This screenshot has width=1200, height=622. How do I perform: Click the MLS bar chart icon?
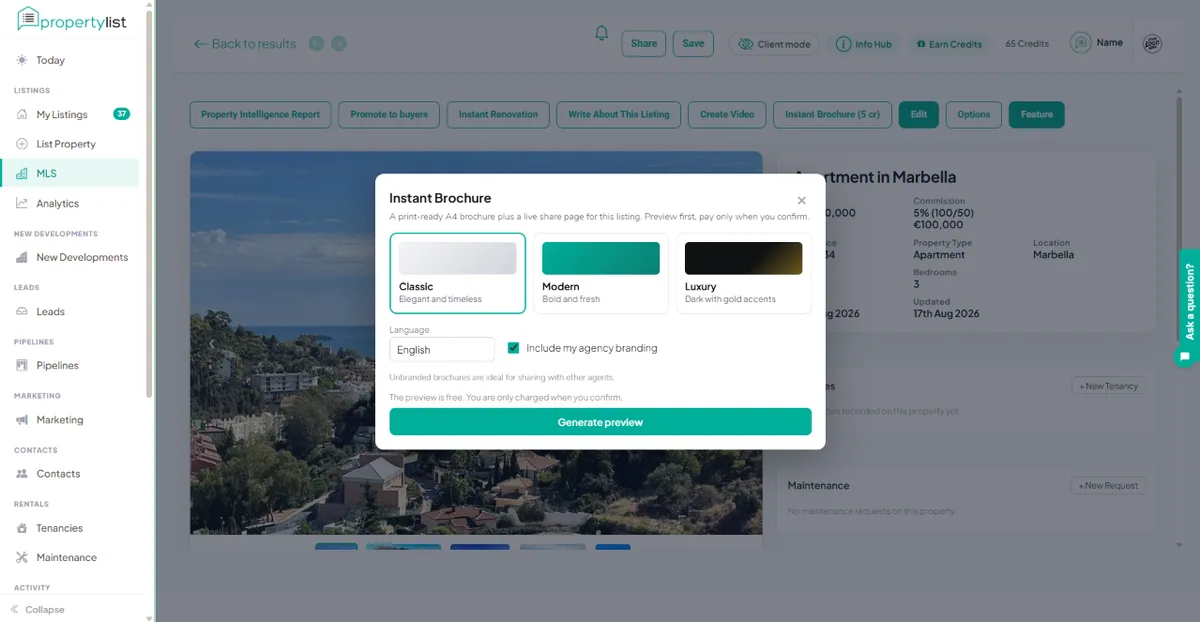[22, 173]
